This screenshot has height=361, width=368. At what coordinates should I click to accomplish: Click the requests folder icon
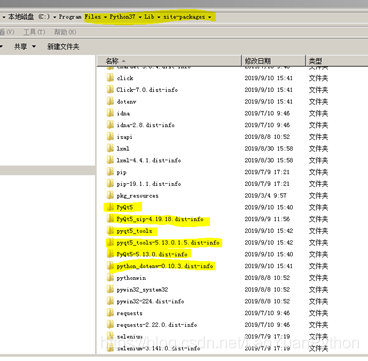tap(110, 313)
